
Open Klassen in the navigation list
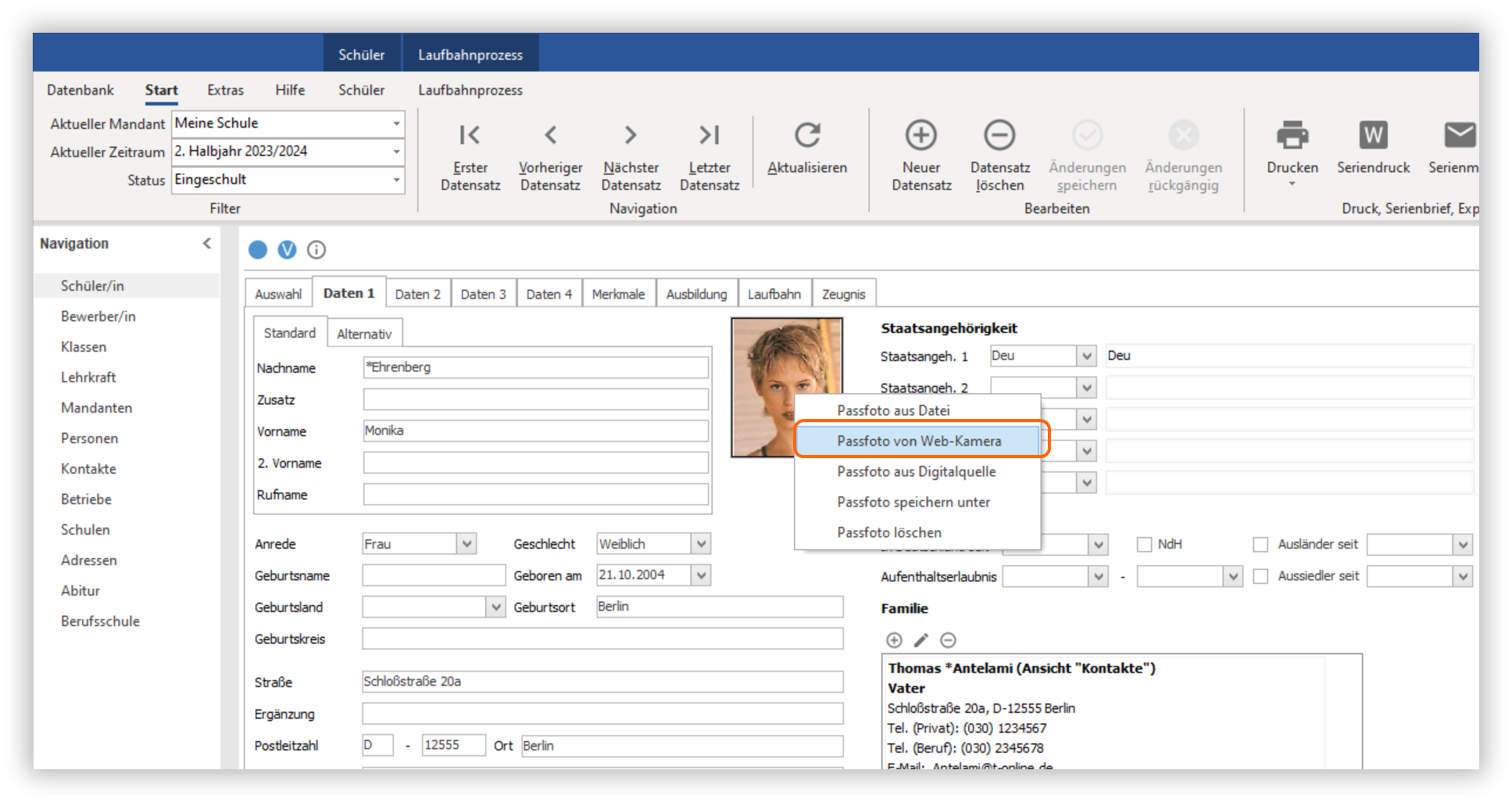[x=84, y=347]
